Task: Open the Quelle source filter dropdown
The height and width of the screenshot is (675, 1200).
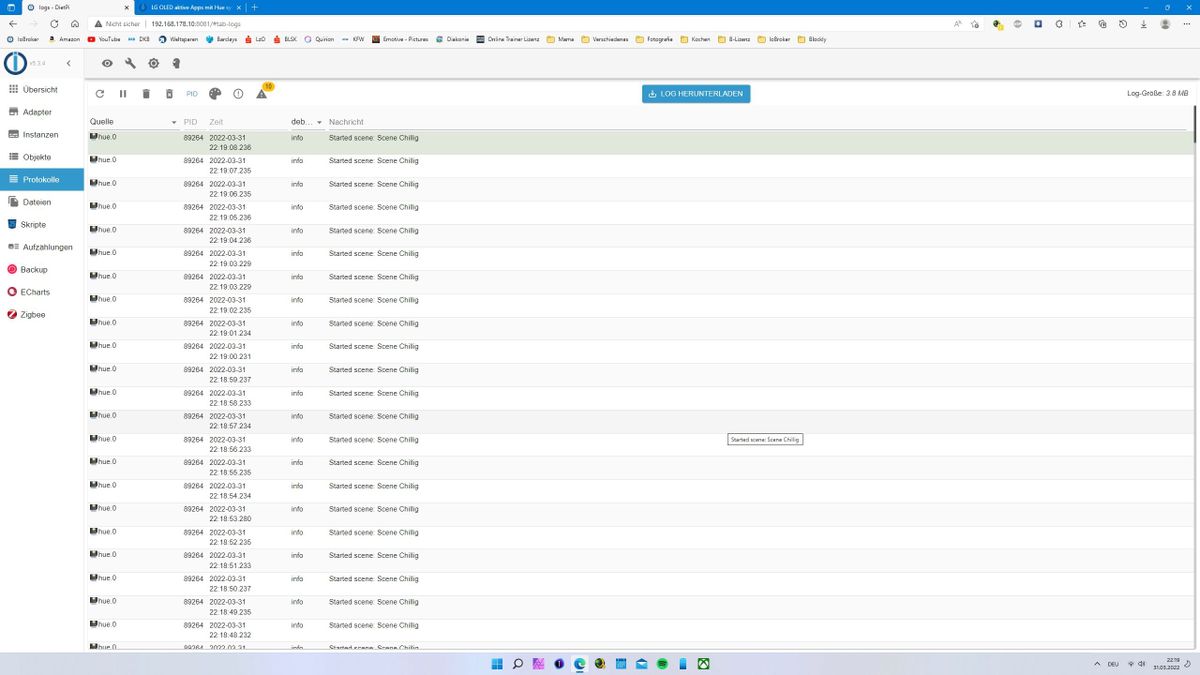Action: click(x=133, y=122)
